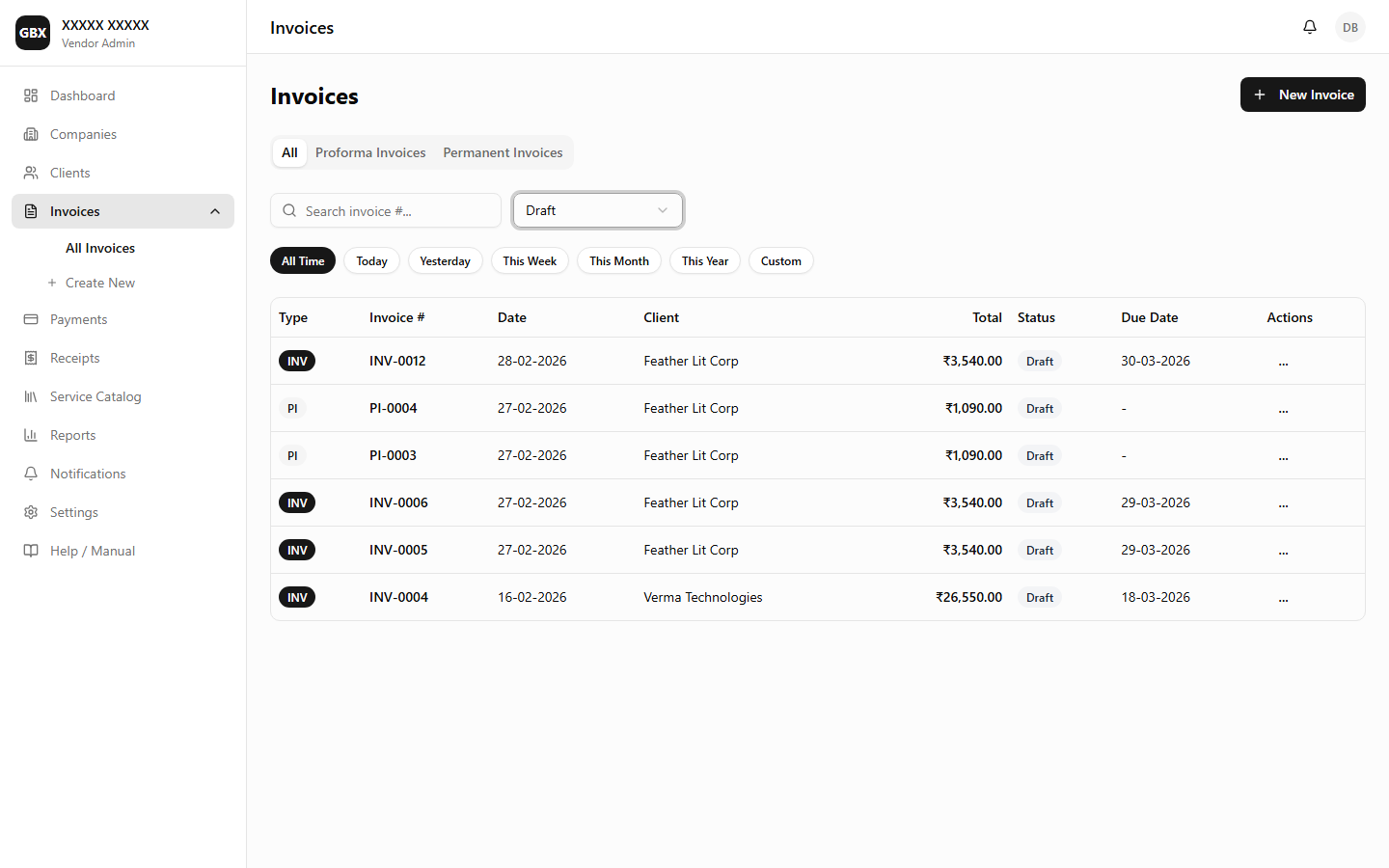Open the Draft status filter dropdown

[598, 210]
